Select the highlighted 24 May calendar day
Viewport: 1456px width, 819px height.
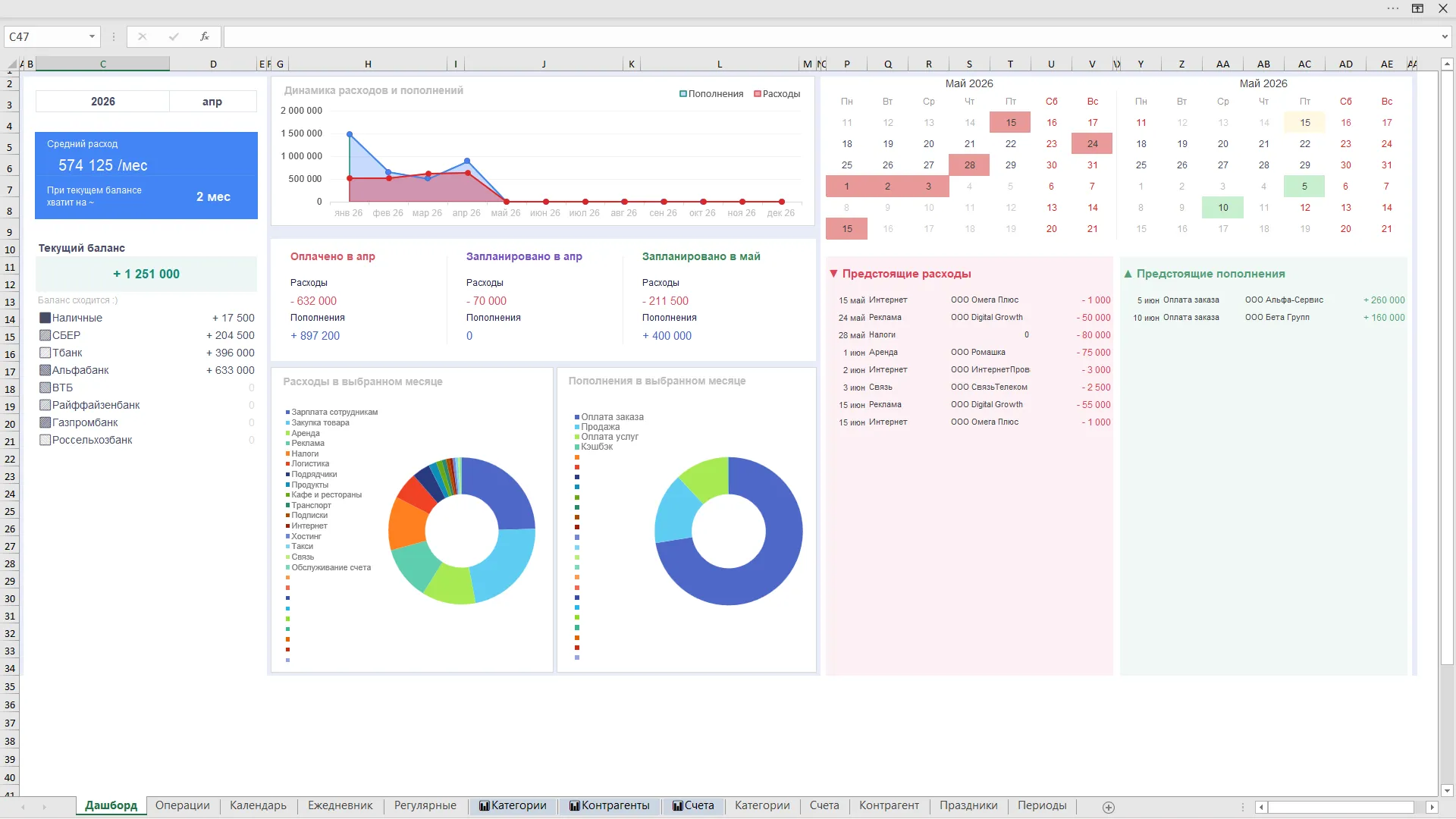(1092, 143)
